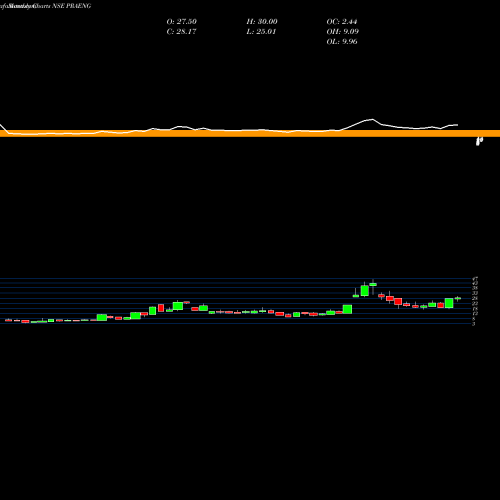Screen dimensions: 500x500
Task: Click the latest small green candle at the chart's right end
Action: pyautogui.click(x=458, y=298)
